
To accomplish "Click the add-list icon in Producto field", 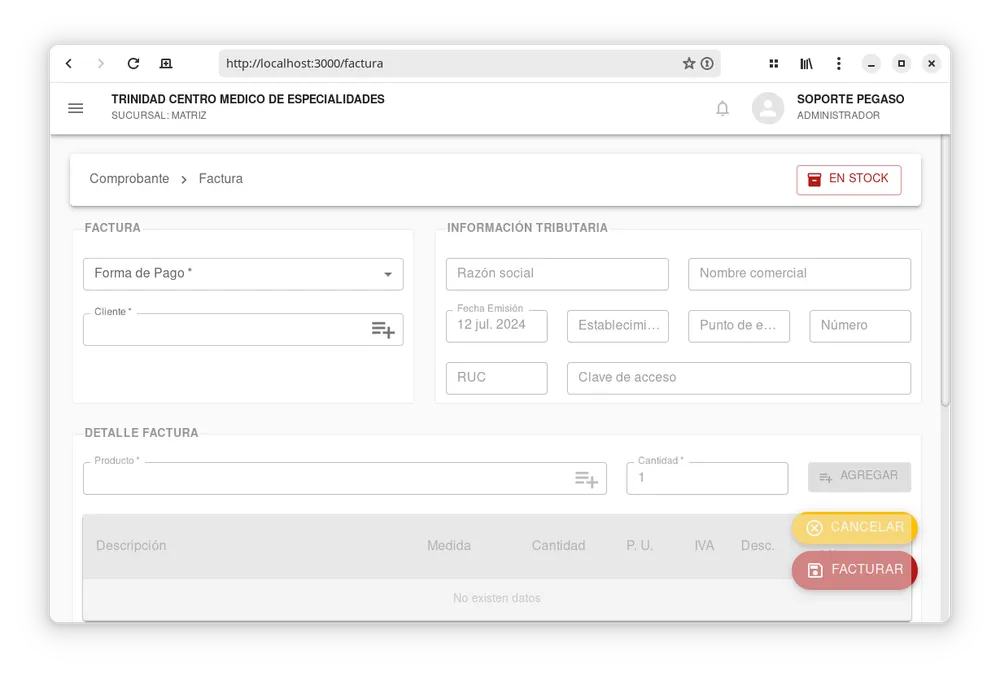I will [x=586, y=479].
